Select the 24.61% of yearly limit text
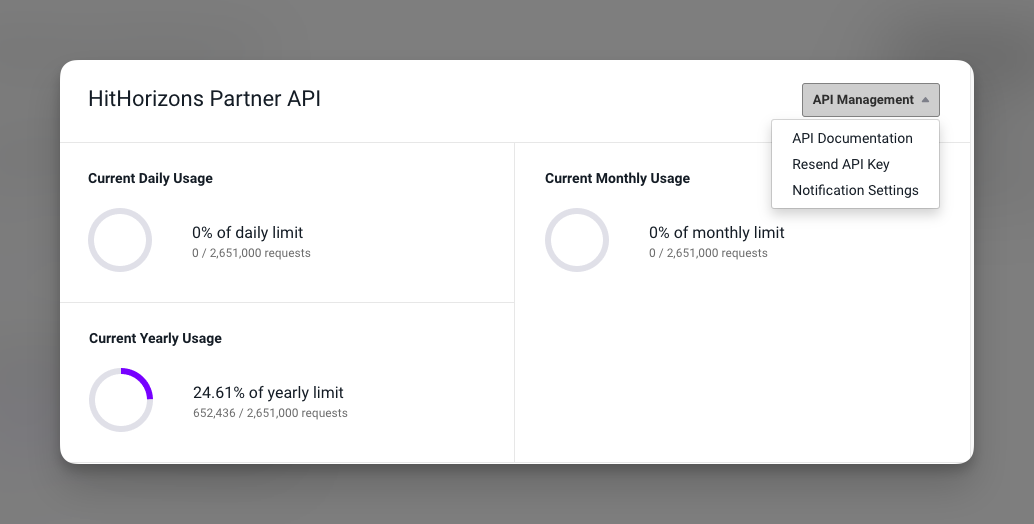The height and width of the screenshot is (524, 1034). click(x=268, y=393)
